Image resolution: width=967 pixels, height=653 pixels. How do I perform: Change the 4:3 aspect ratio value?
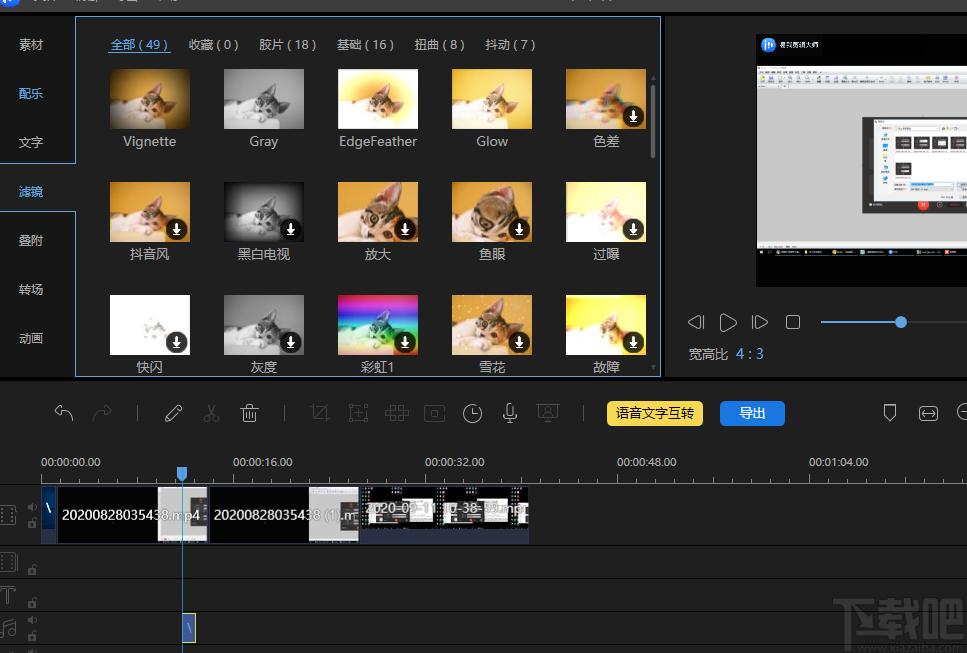(x=750, y=354)
